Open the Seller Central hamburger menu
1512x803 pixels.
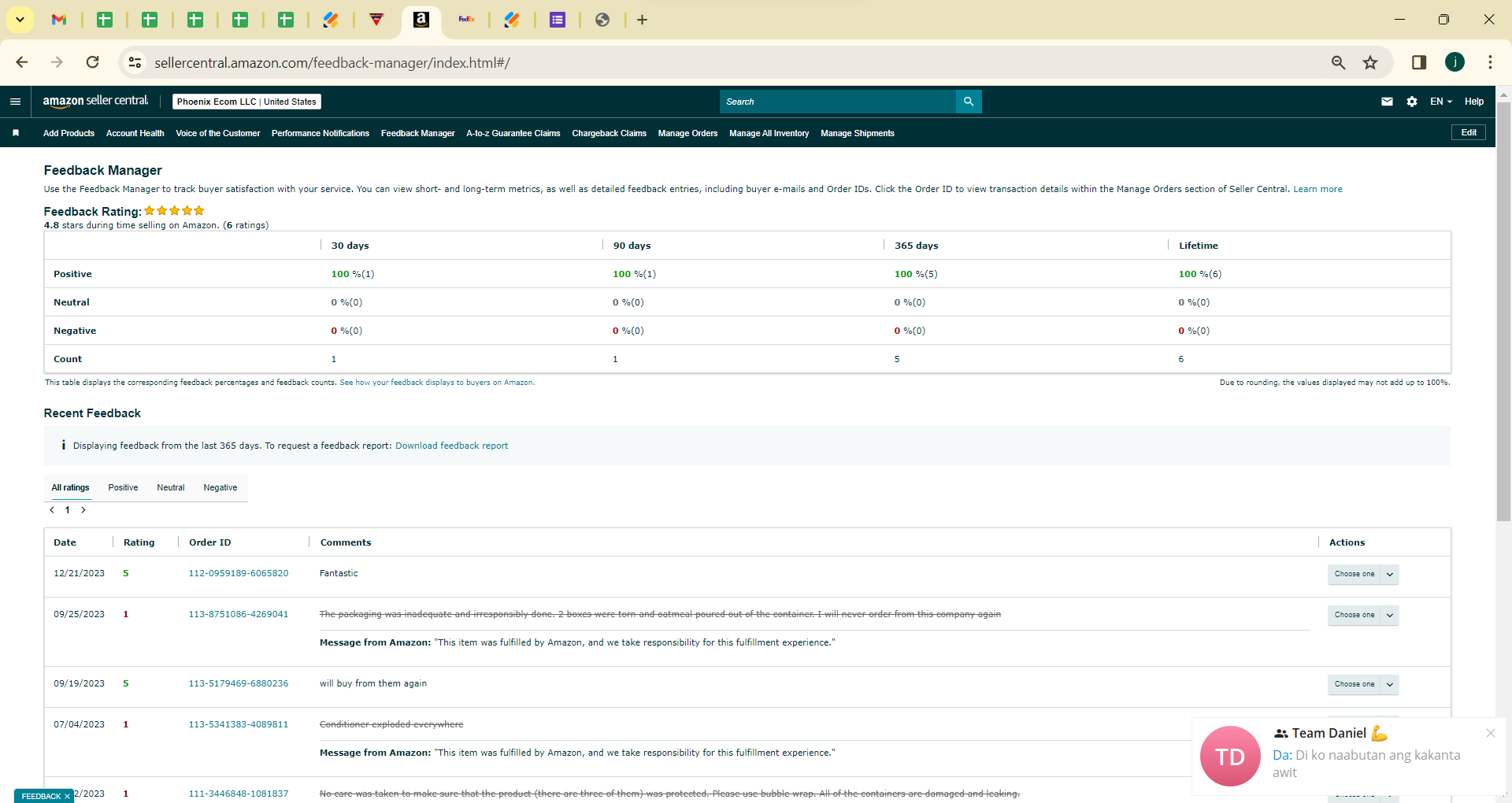pyautogui.click(x=15, y=102)
